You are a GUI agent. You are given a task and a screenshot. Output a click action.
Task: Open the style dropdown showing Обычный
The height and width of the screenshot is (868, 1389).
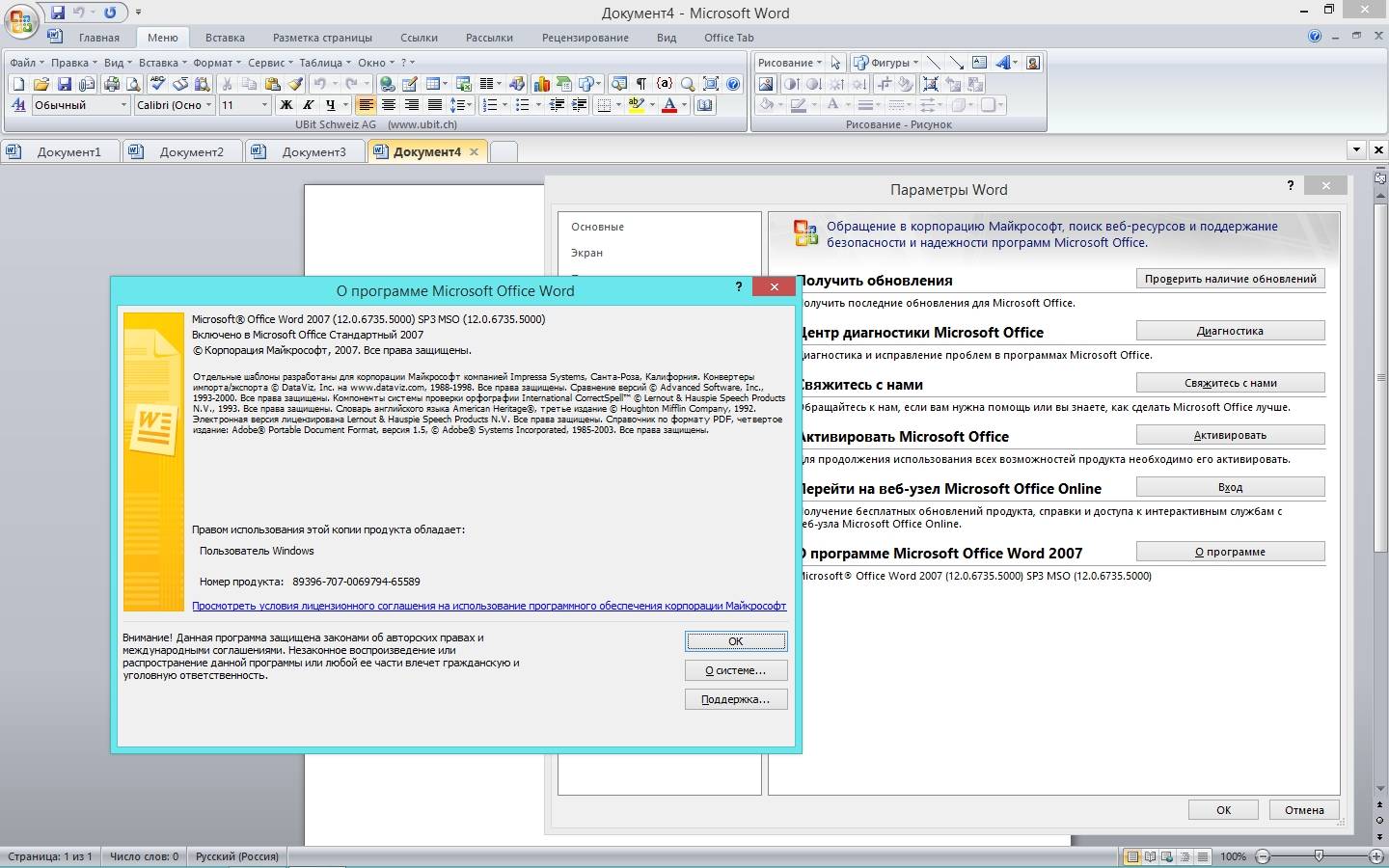coord(123,105)
